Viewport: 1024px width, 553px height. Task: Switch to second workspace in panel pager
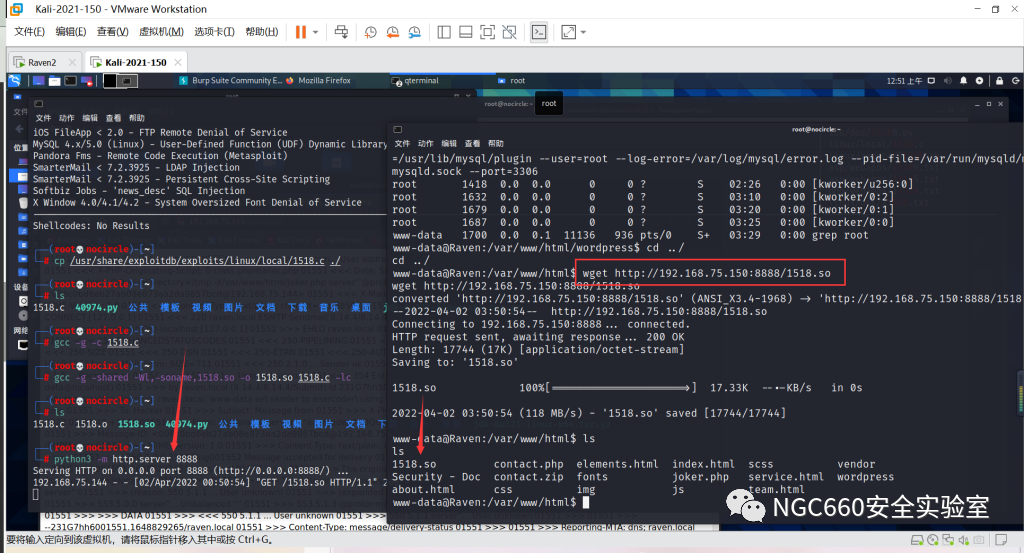click(x=128, y=81)
